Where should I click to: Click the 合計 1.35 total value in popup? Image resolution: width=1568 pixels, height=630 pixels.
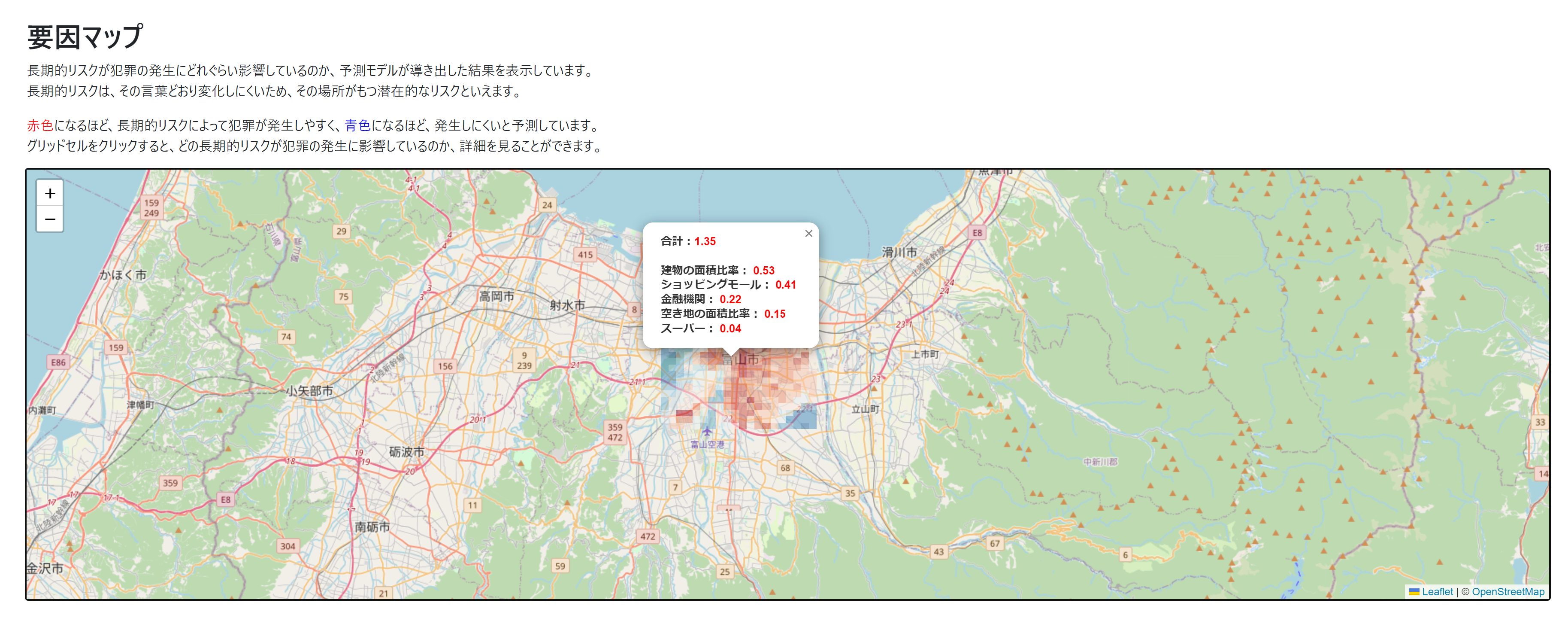705,241
